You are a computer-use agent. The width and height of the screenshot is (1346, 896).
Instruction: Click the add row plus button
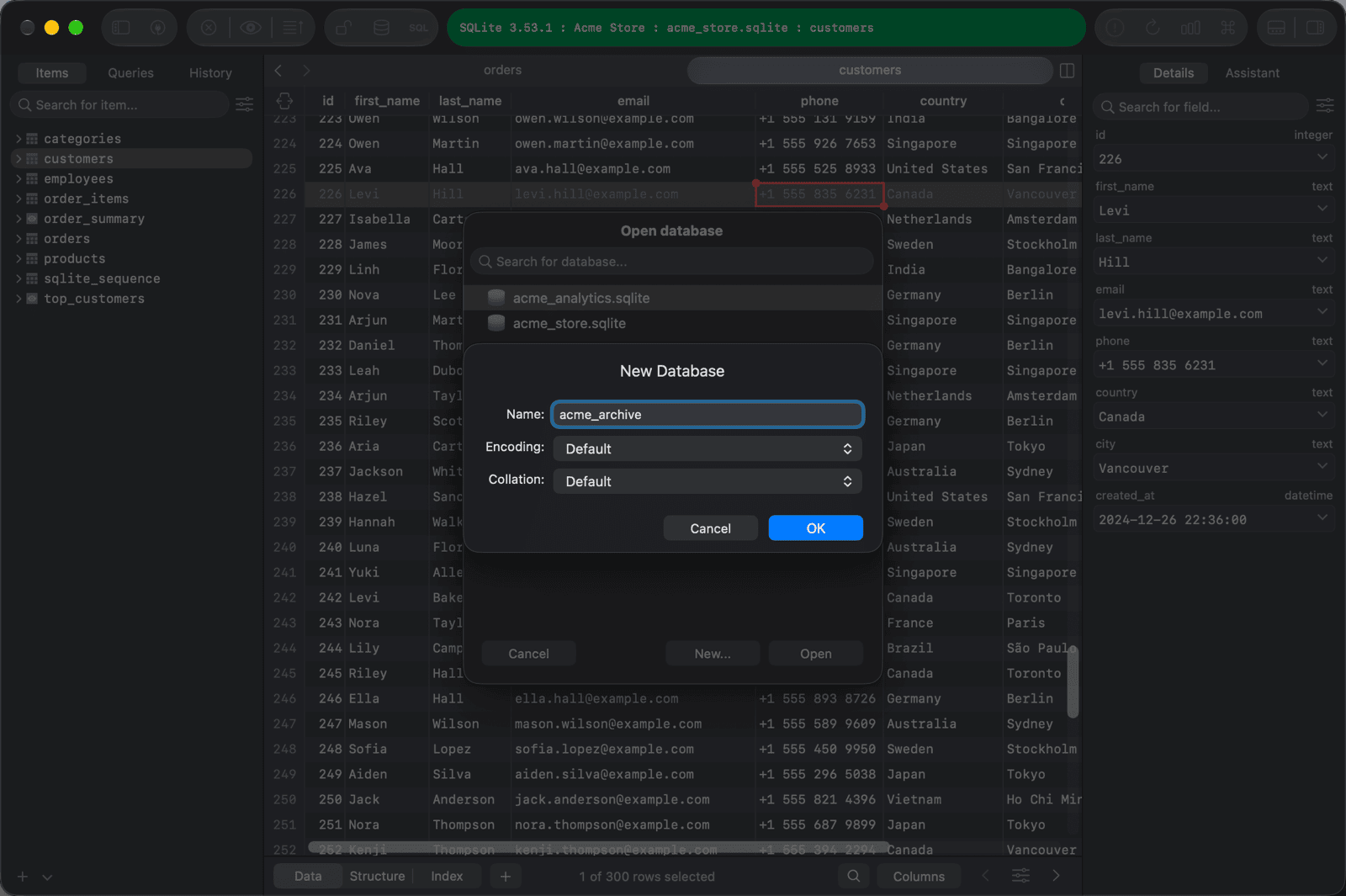(x=505, y=876)
